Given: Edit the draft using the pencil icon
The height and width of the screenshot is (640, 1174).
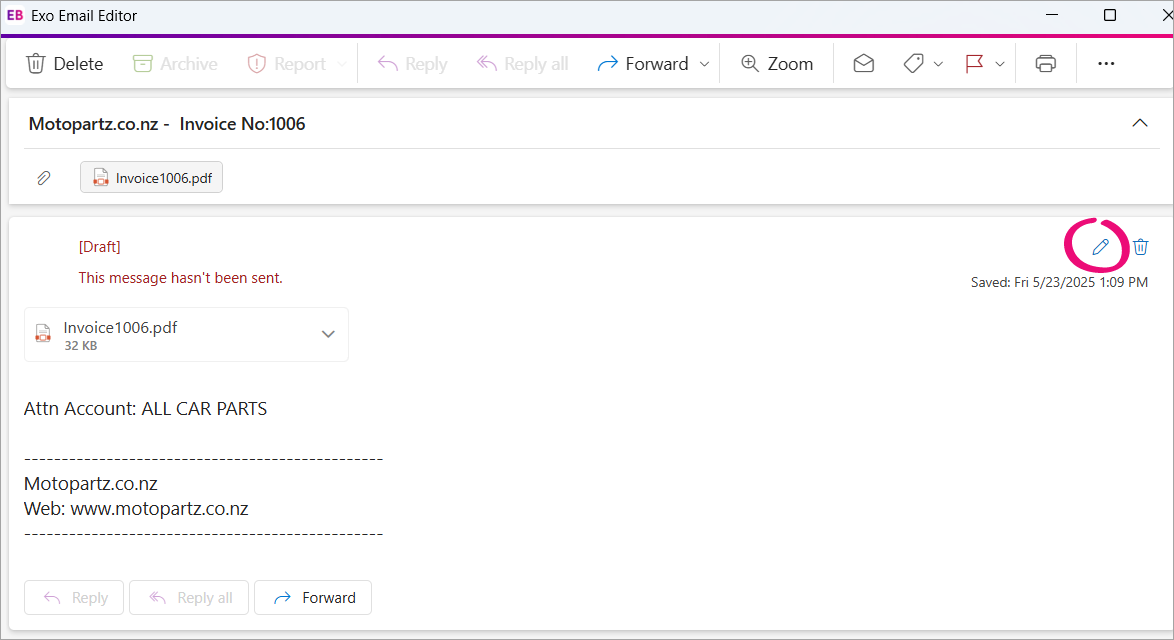Looking at the screenshot, I should coord(1100,247).
